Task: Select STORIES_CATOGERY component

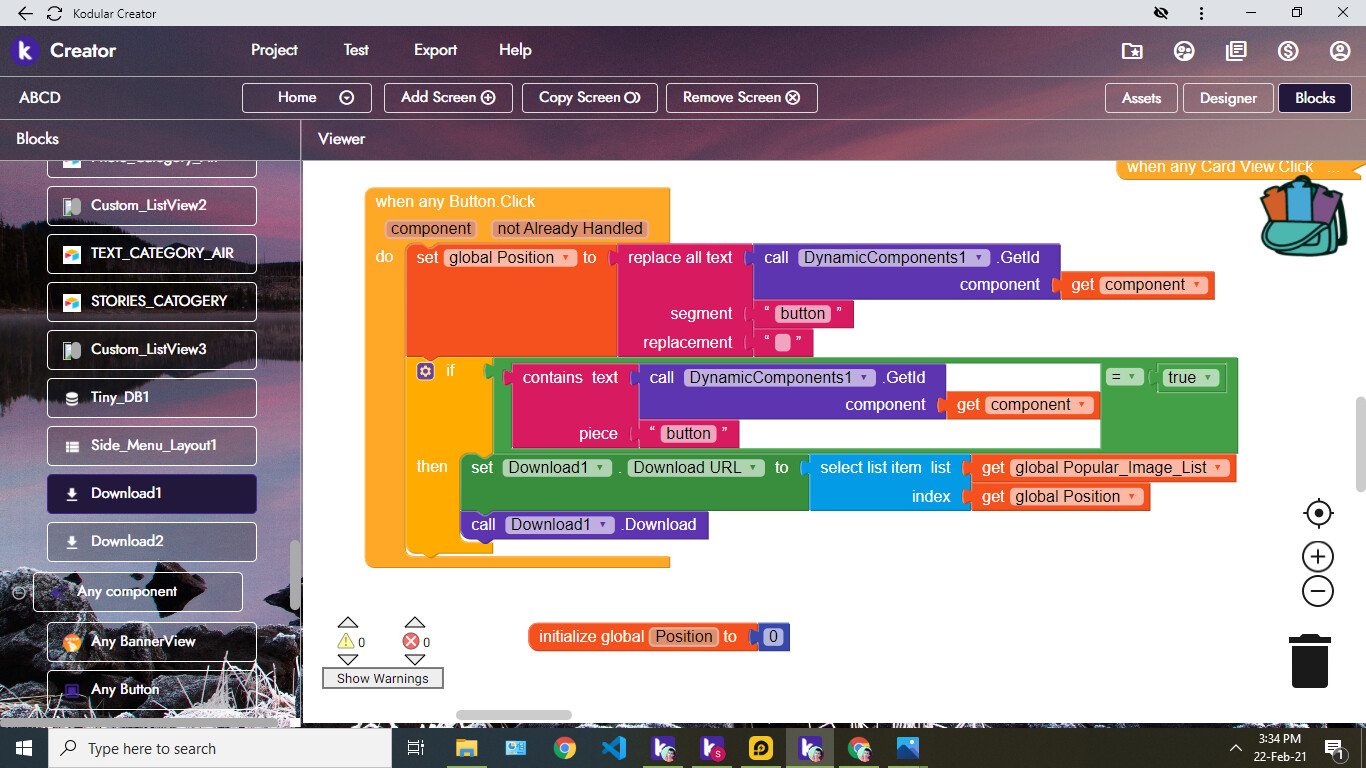Action: 152,302
